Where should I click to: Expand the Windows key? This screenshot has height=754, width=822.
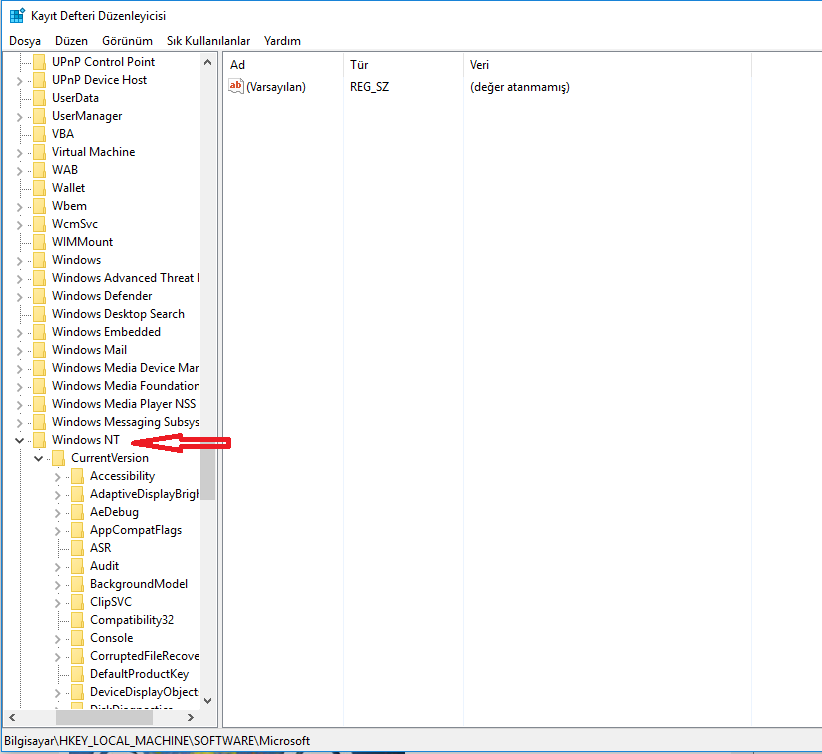click(19, 261)
